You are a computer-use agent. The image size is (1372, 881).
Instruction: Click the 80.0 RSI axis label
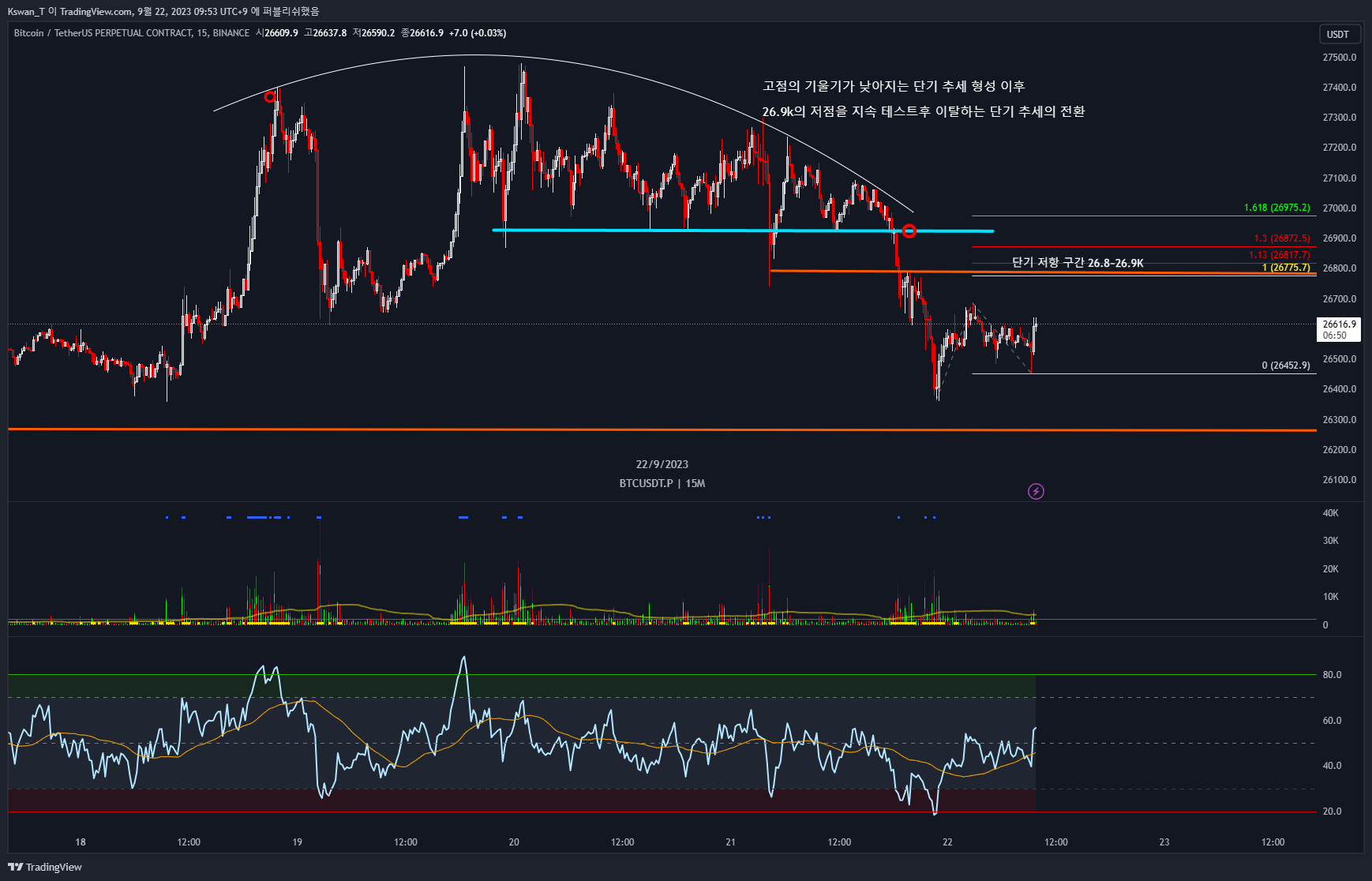(1333, 675)
